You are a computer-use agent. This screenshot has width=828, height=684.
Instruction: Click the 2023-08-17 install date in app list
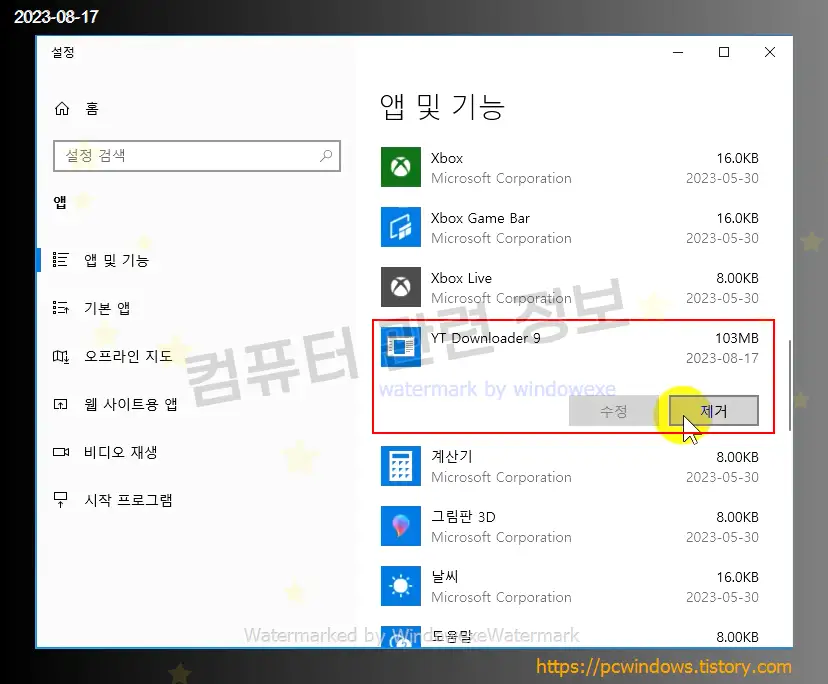(x=722, y=358)
